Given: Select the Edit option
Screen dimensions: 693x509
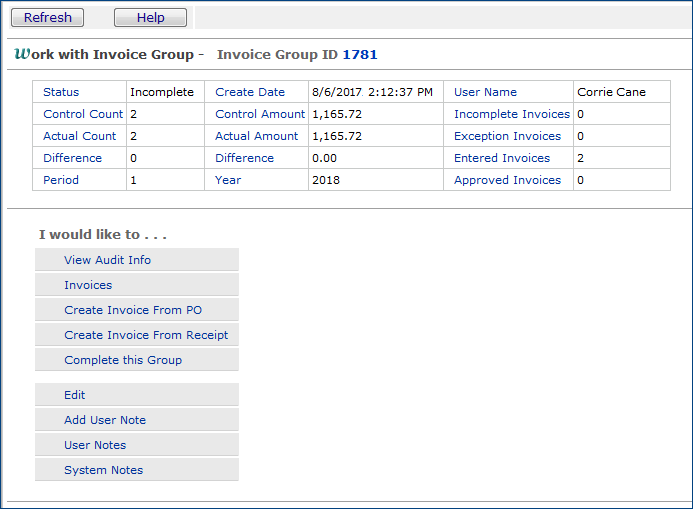Looking at the screenshot, I should [75, 395].
